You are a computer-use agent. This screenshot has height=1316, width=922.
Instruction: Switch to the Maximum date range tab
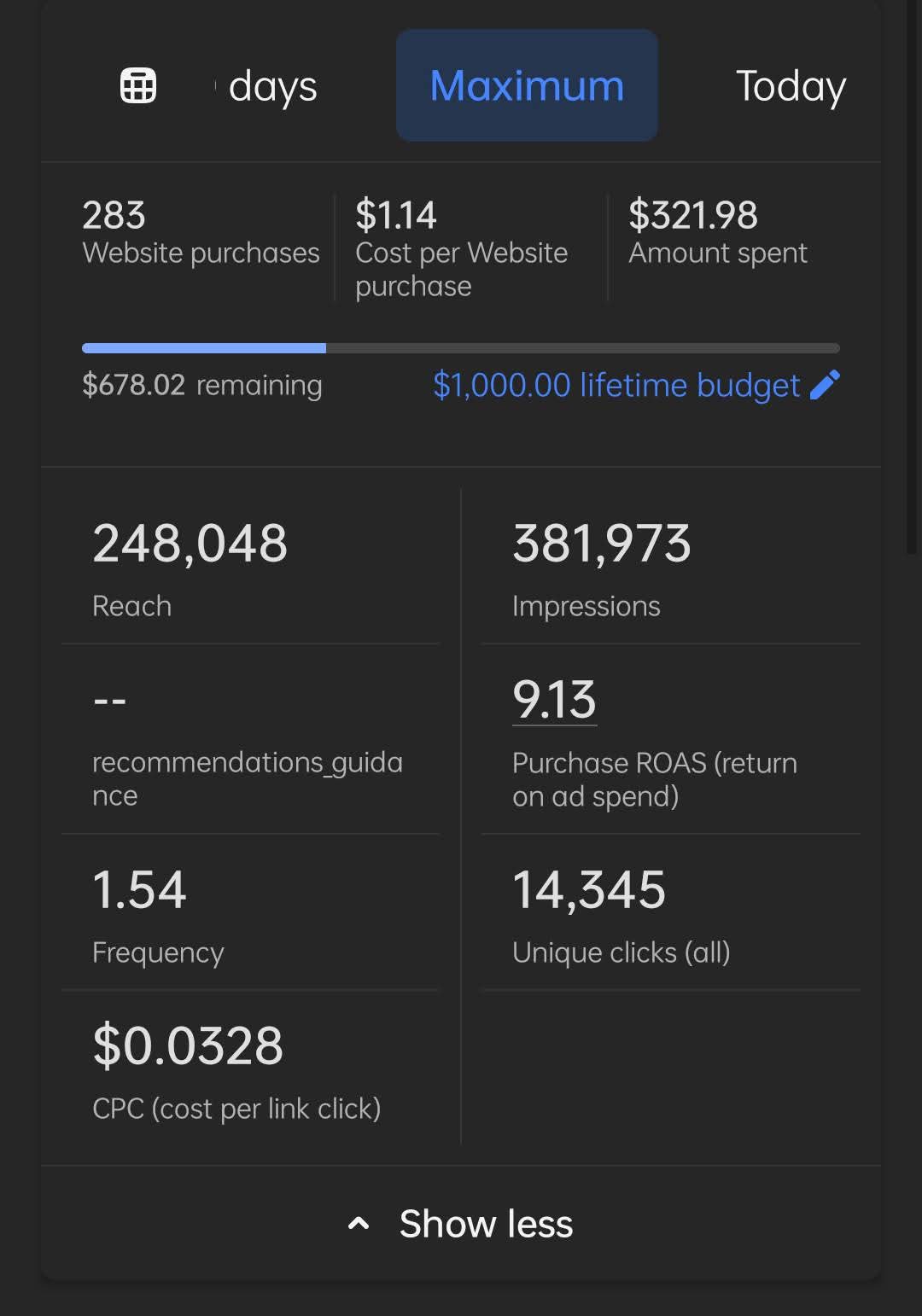[527, 85]
